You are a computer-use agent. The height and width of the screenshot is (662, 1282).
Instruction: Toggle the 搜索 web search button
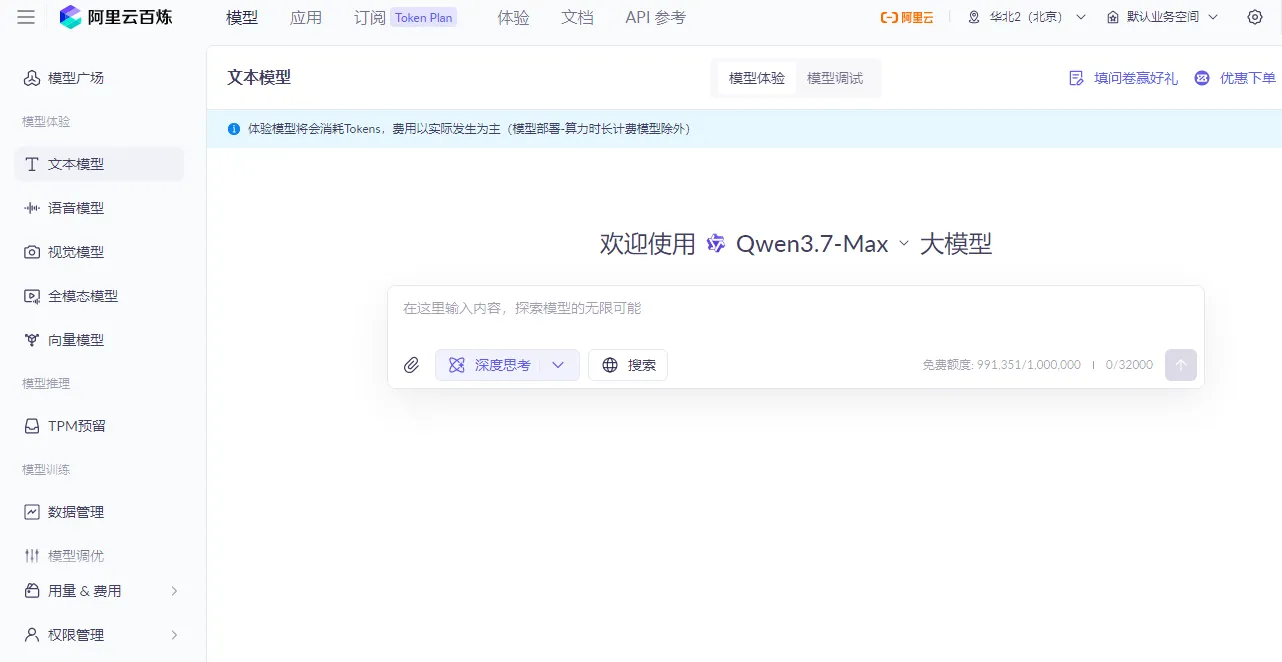point(628,365)
